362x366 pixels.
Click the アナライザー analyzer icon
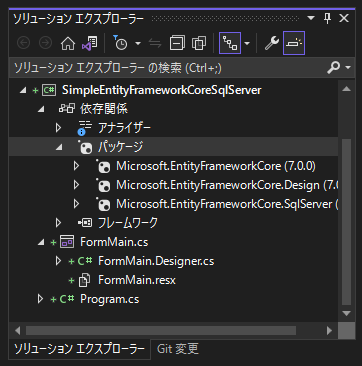[85, 128]
